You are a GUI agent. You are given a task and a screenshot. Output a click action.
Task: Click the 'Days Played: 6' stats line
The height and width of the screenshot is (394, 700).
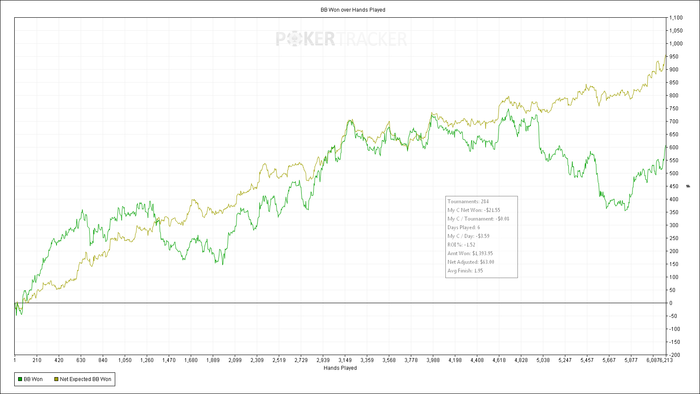[463, 228]
